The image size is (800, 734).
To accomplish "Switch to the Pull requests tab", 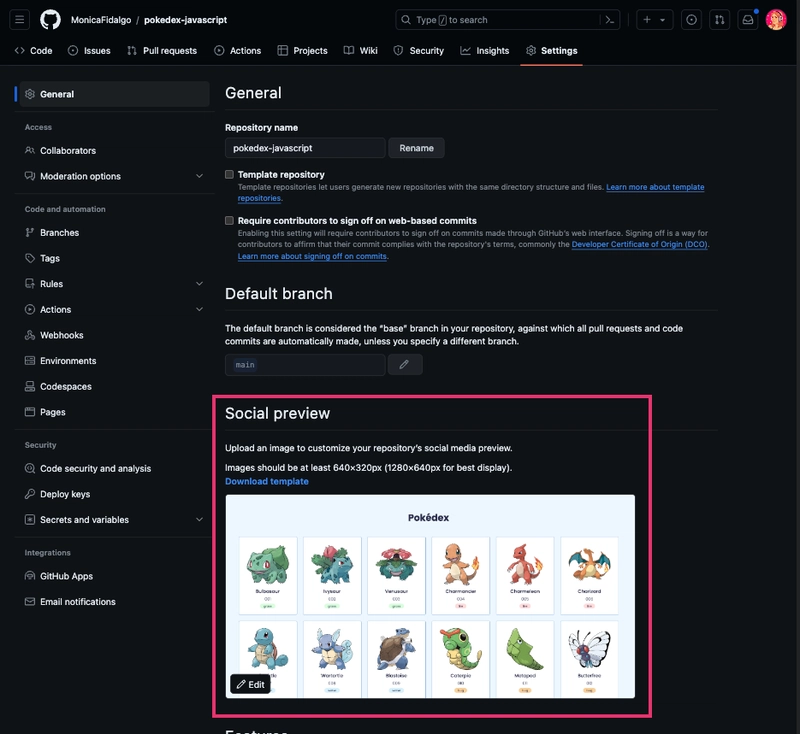I will [162, 50].
